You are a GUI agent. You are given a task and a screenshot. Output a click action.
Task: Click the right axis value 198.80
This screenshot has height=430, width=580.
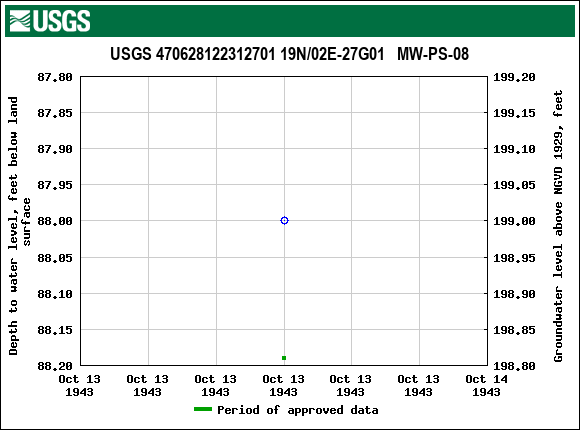pyautogui.click(x=515, y=366)
